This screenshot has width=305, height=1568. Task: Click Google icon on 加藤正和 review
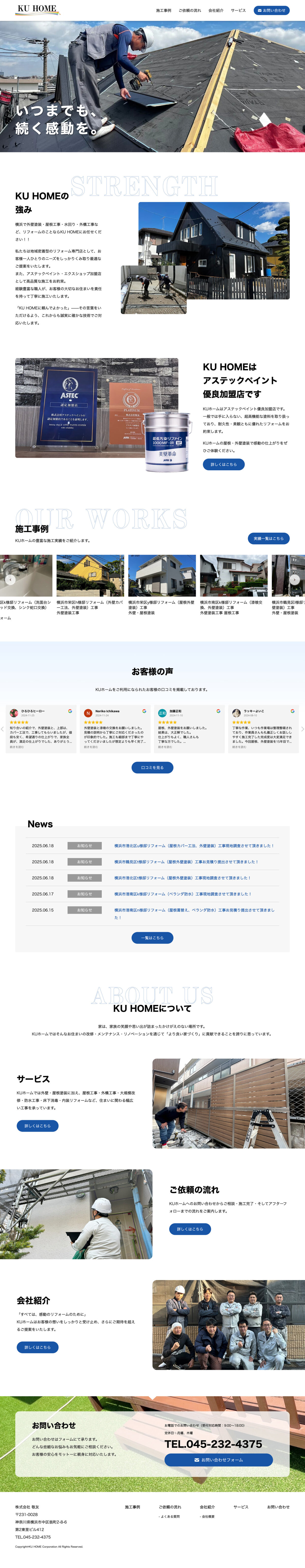tap(218, 711)
